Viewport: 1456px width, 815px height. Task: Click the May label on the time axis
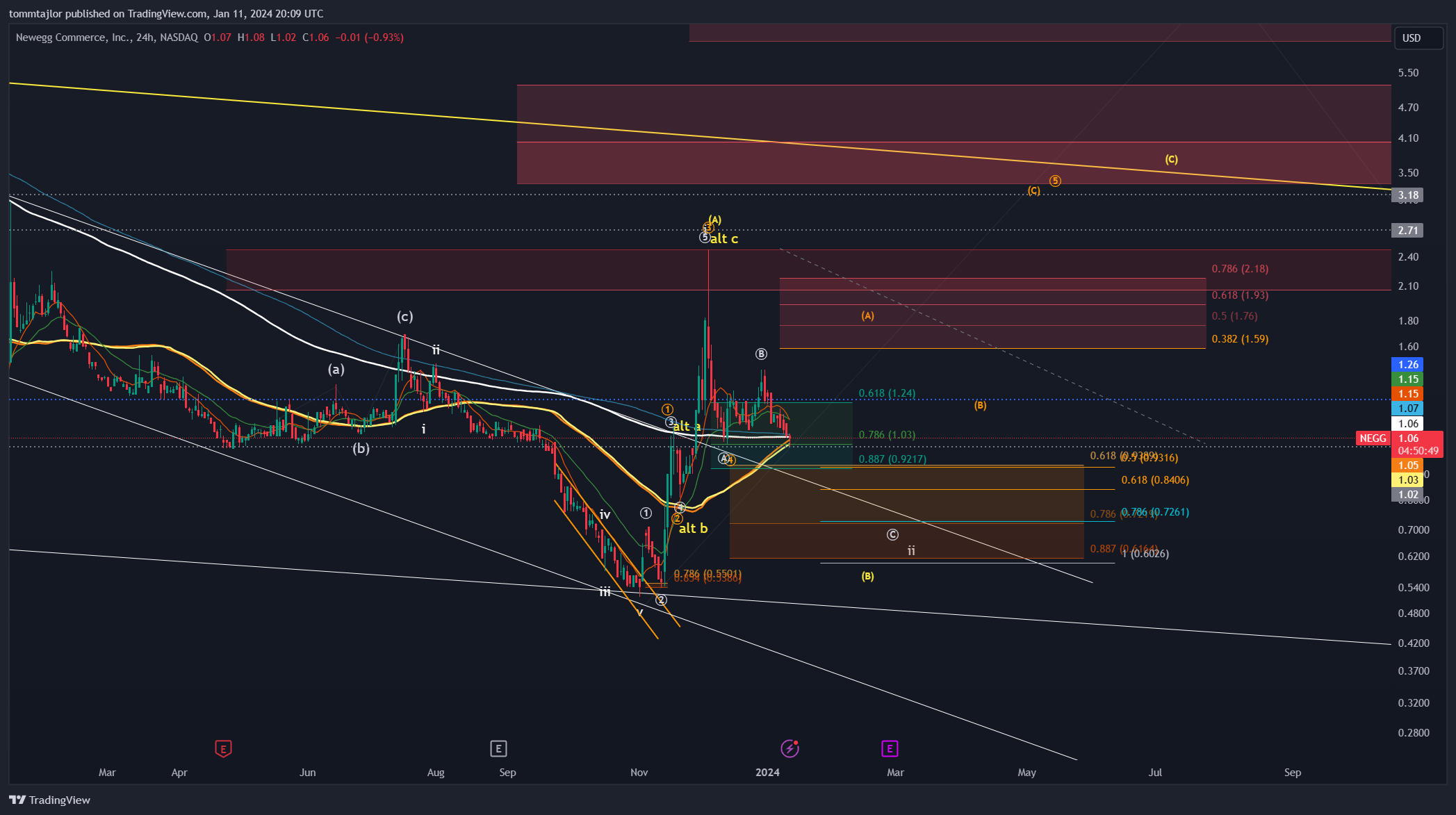click(1027, 773)
